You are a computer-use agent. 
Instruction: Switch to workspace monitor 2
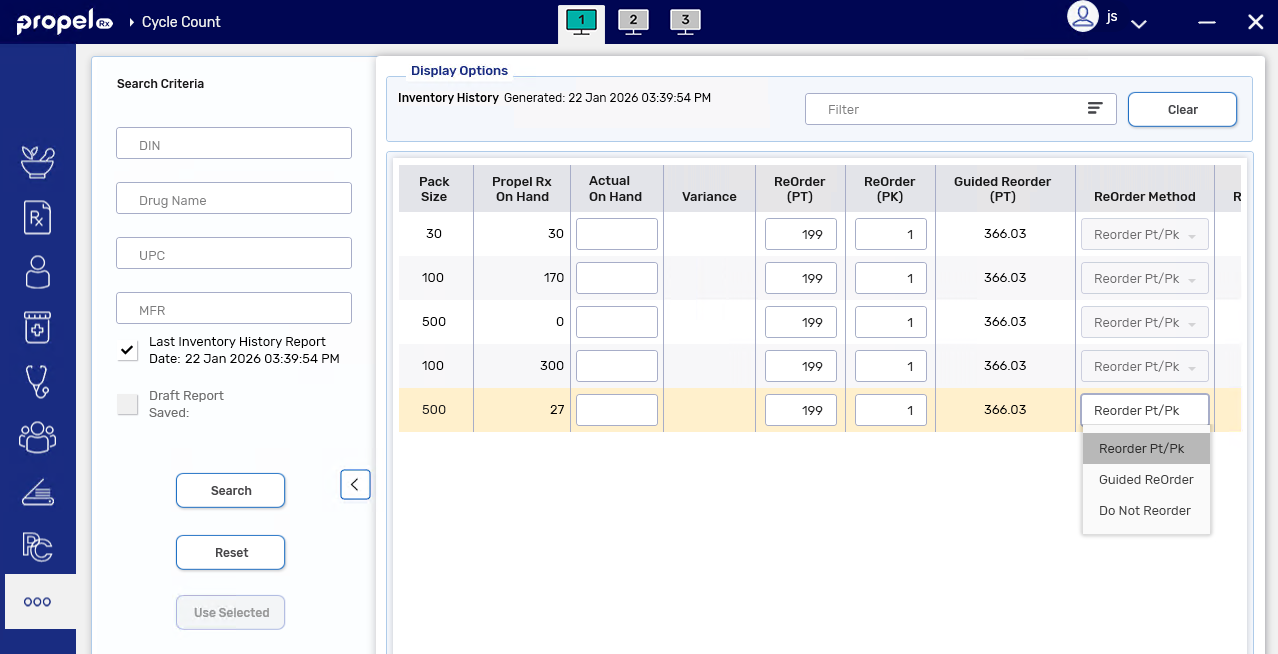632,21
